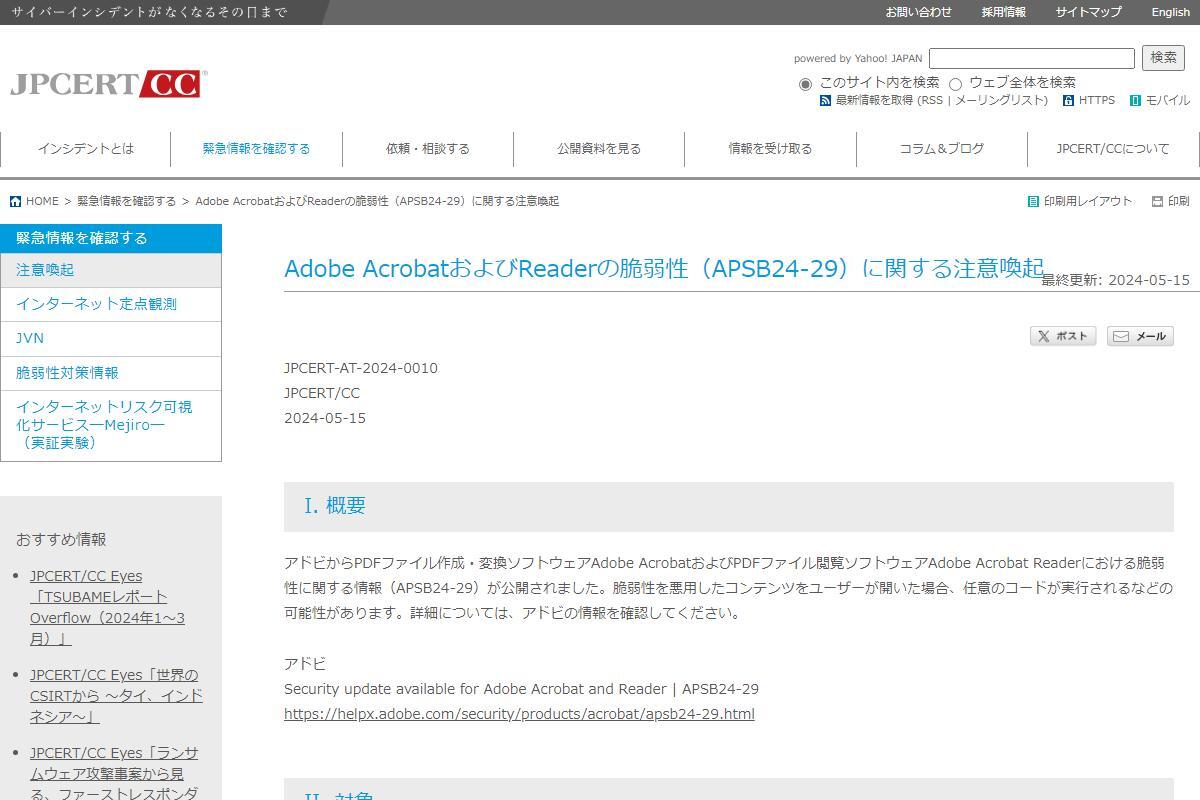Click the 検索 search button
Viewport: 1200px width, 800px height.
click(1163, 58)
